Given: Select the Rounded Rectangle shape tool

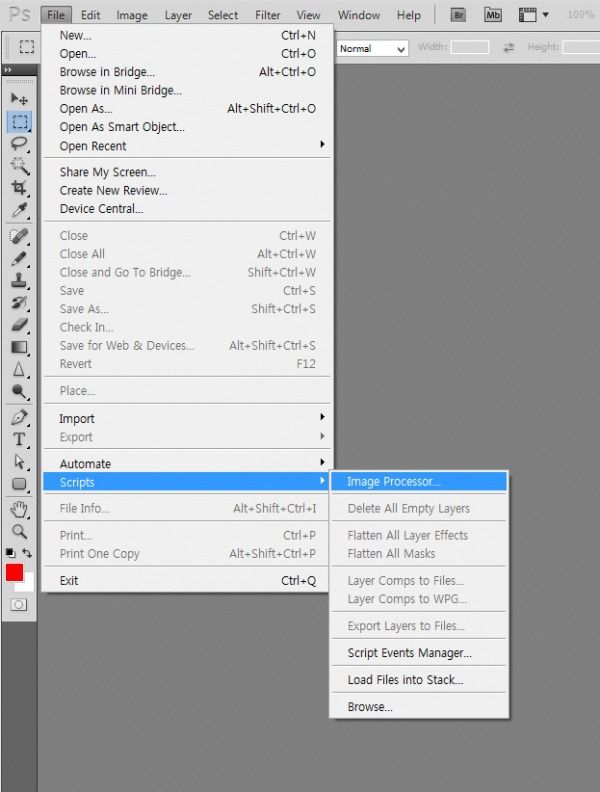Looking at the screenshot, I should [19, 484].
